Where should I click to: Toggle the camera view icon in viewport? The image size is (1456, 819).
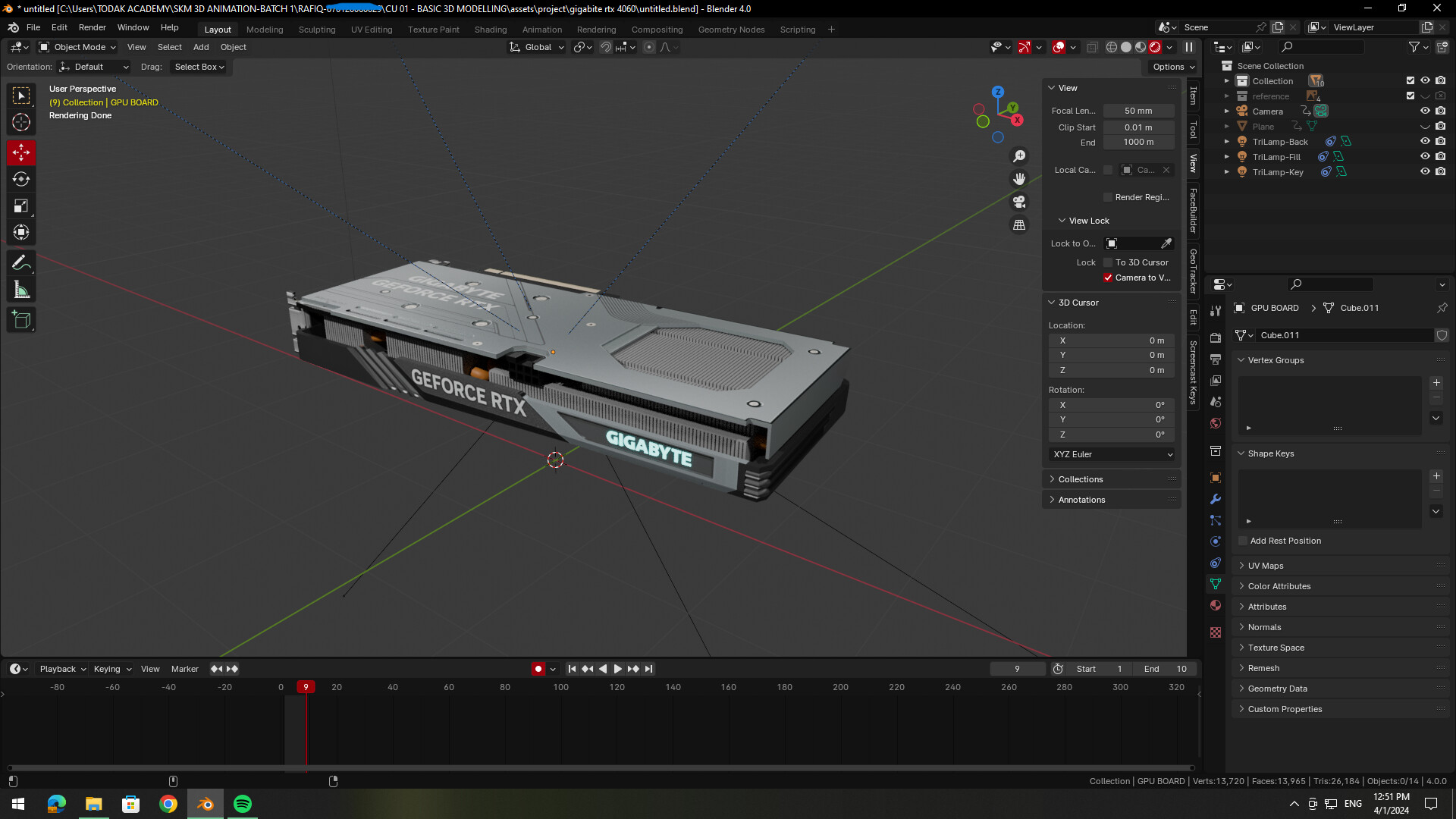coord(1019,202)
